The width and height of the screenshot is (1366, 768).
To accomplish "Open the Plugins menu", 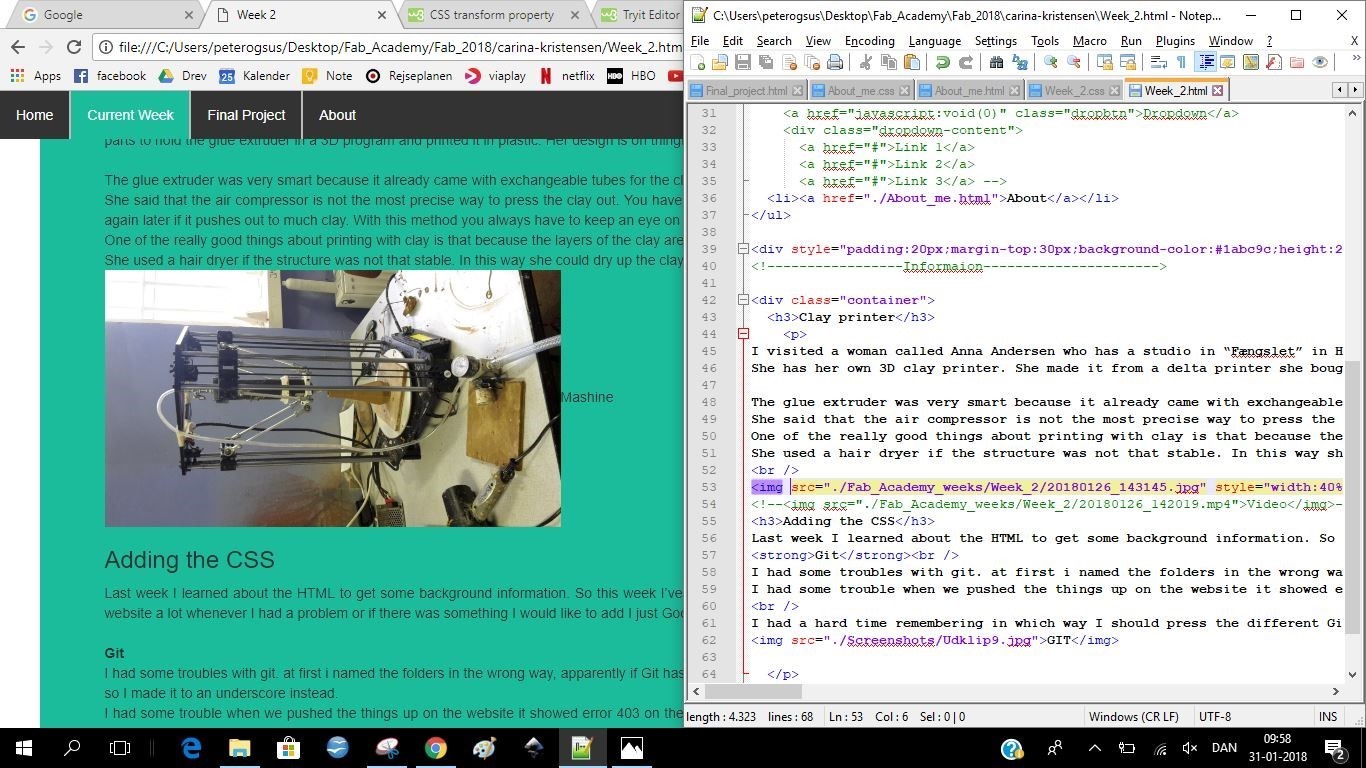I will pyautogui.click(x=1175, y=41).
